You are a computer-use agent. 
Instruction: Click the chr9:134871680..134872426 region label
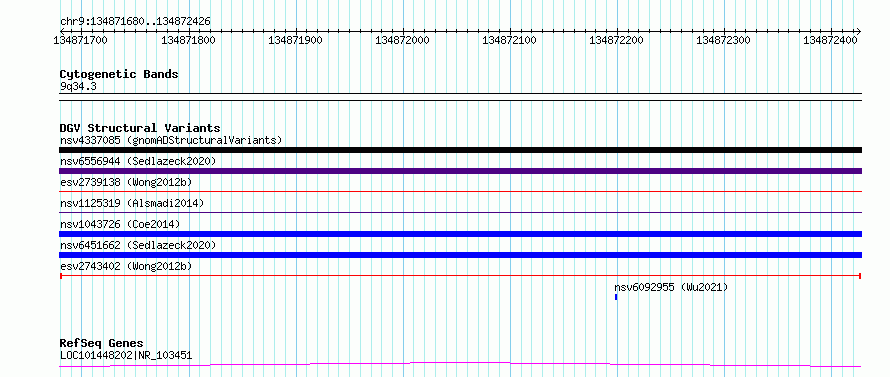(135, 21)
